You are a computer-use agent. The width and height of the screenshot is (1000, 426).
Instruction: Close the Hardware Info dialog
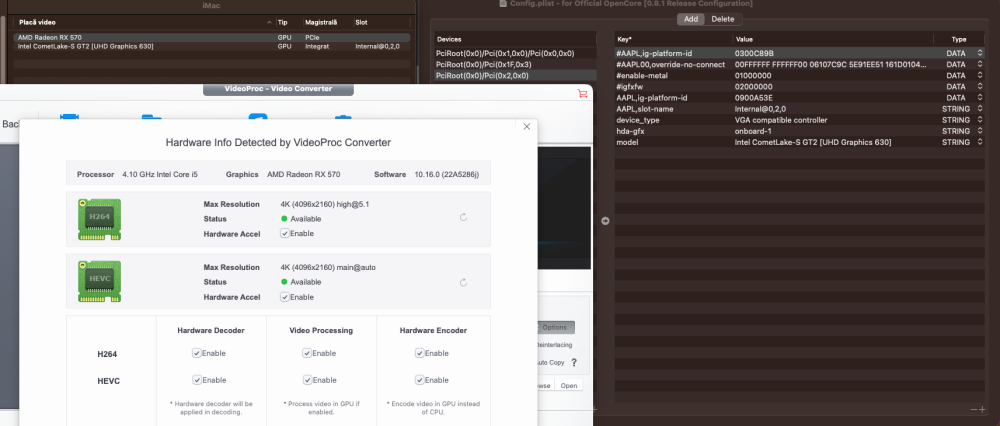click(527, 126)
